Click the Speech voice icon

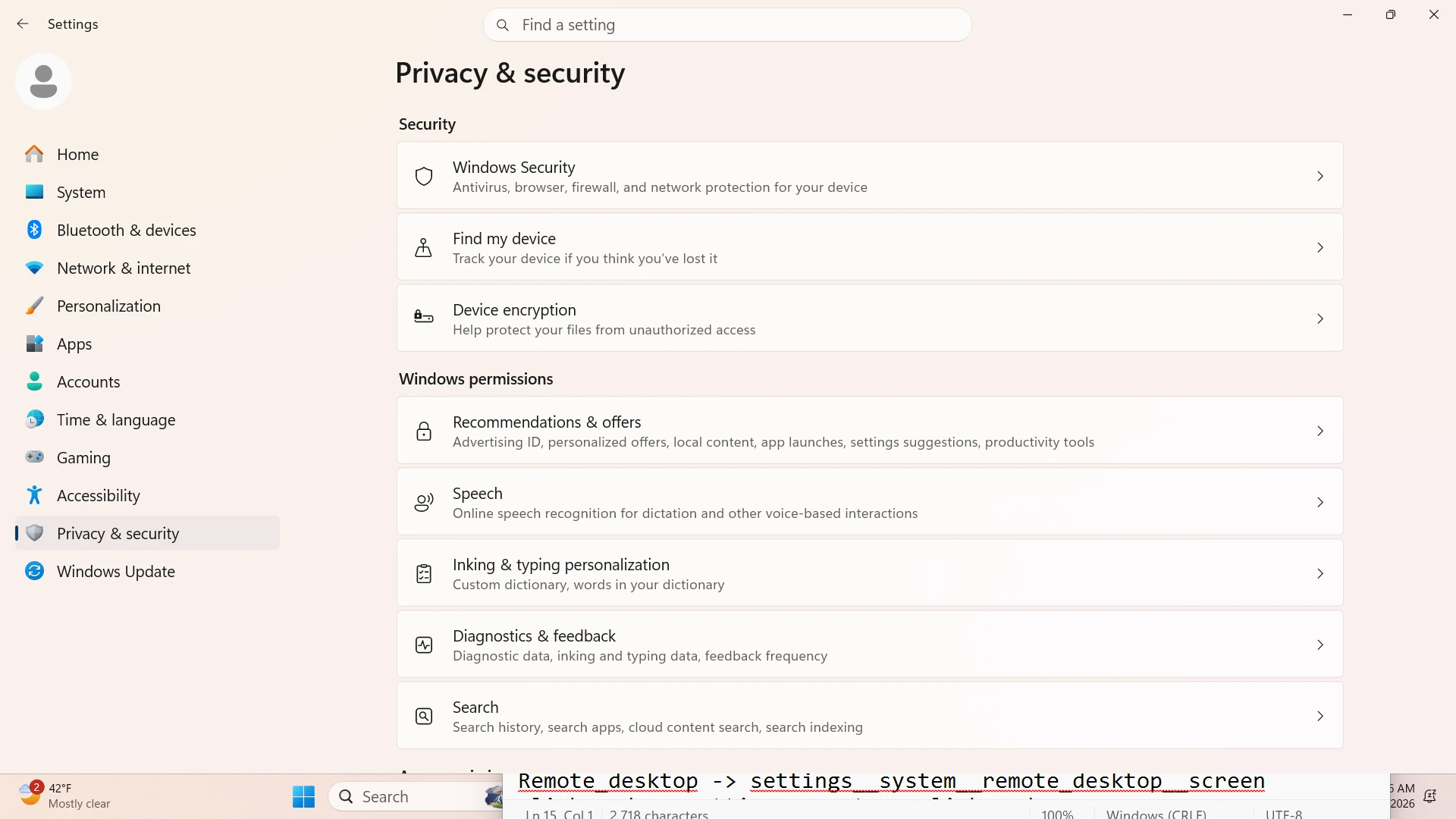(424, 502)
